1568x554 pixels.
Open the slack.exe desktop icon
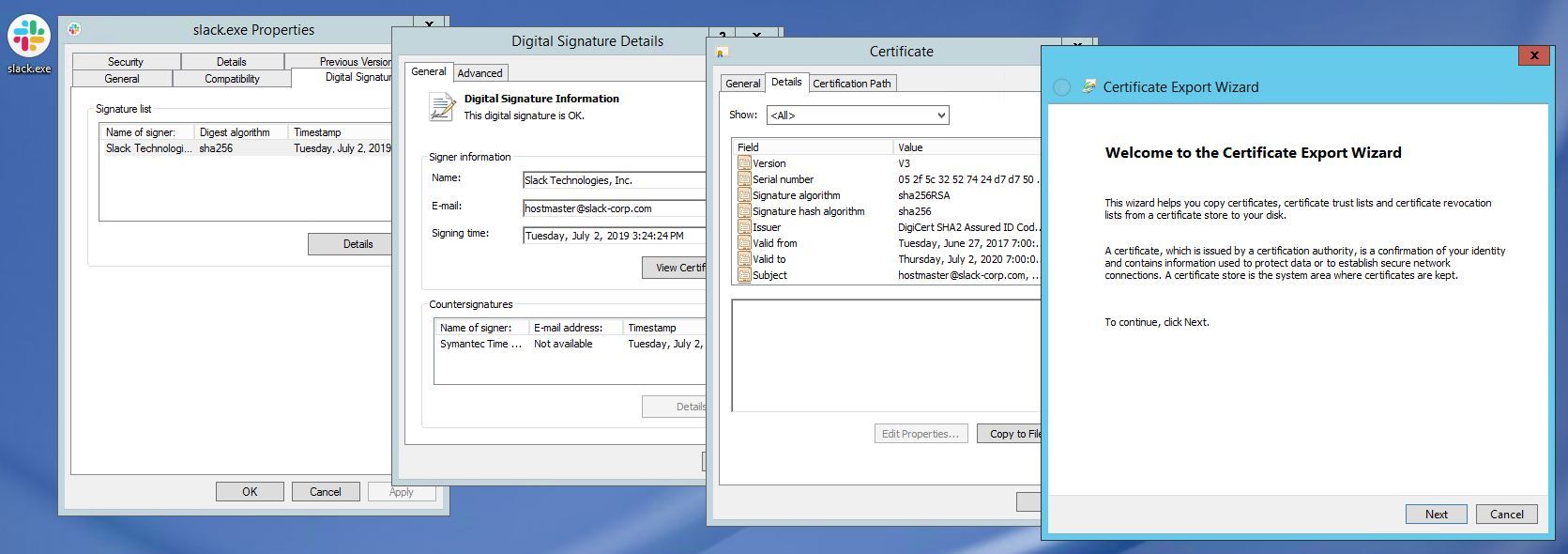click(29, 38)
